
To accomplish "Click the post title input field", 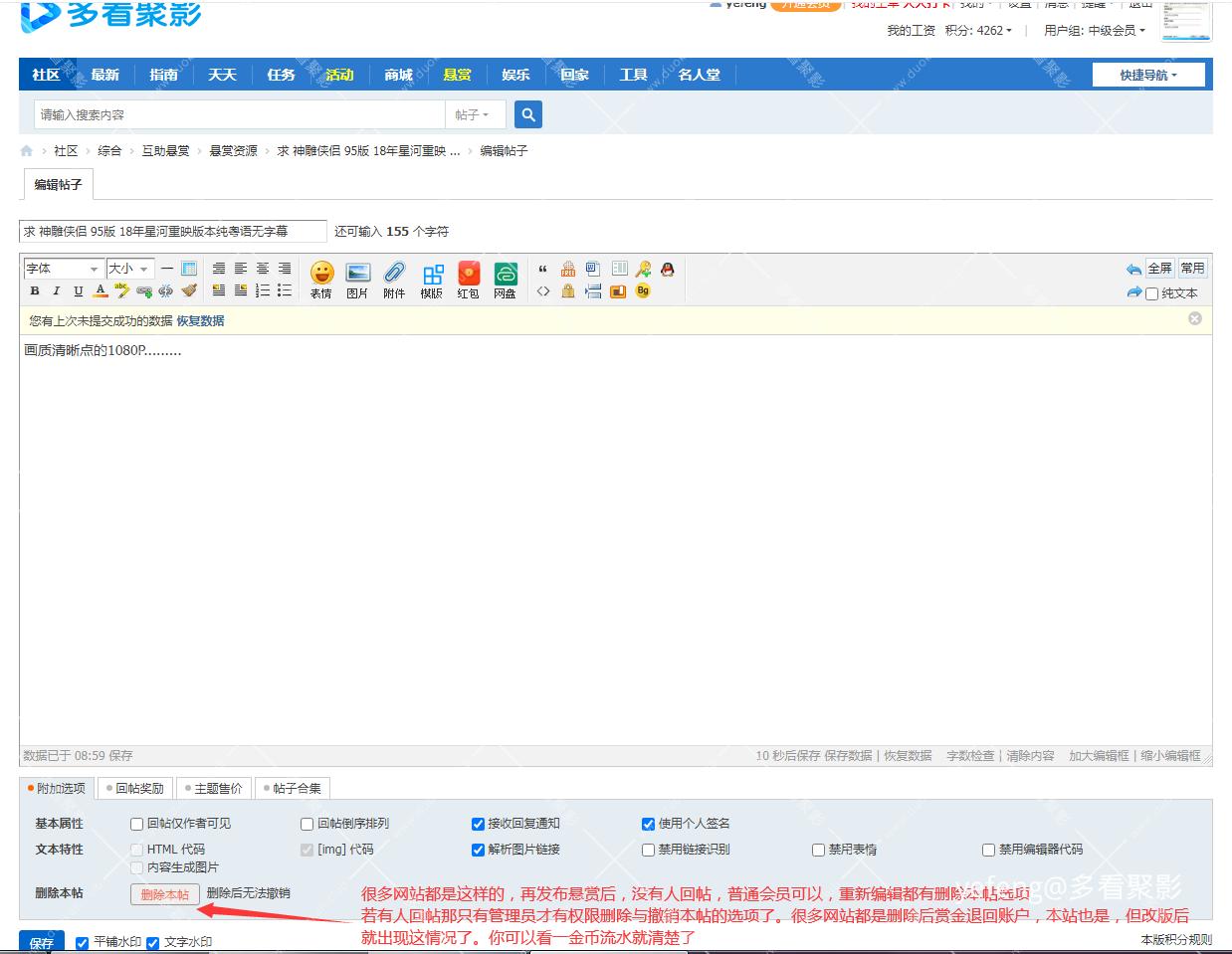I will (172, 231).
